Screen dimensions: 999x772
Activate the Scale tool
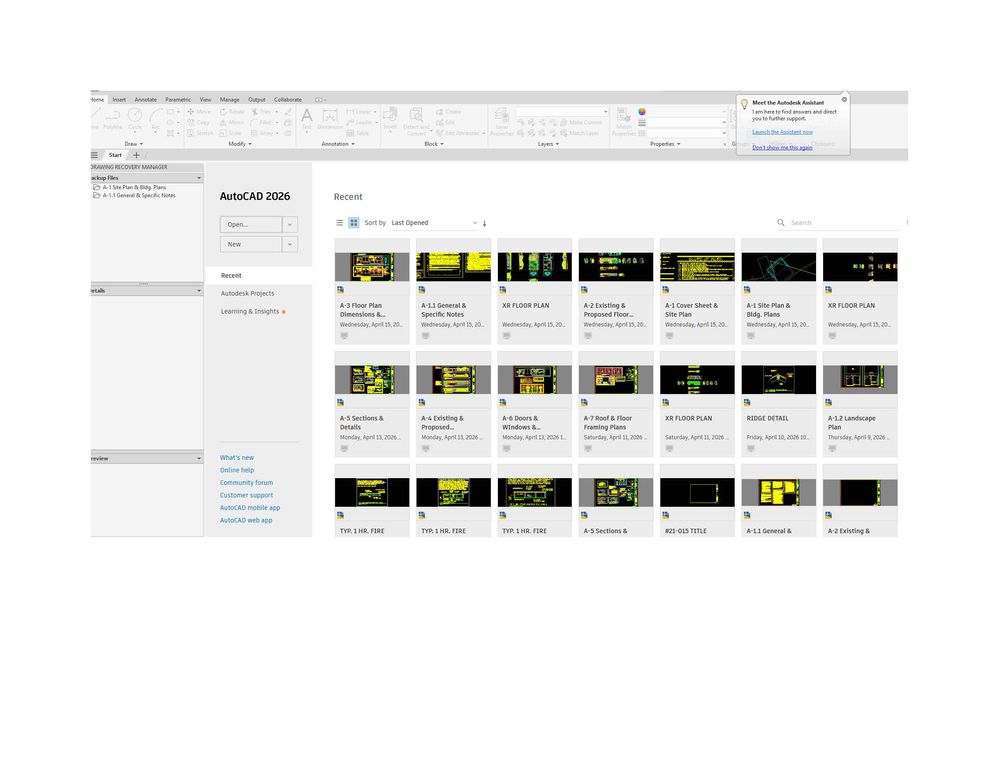point(231,133)
